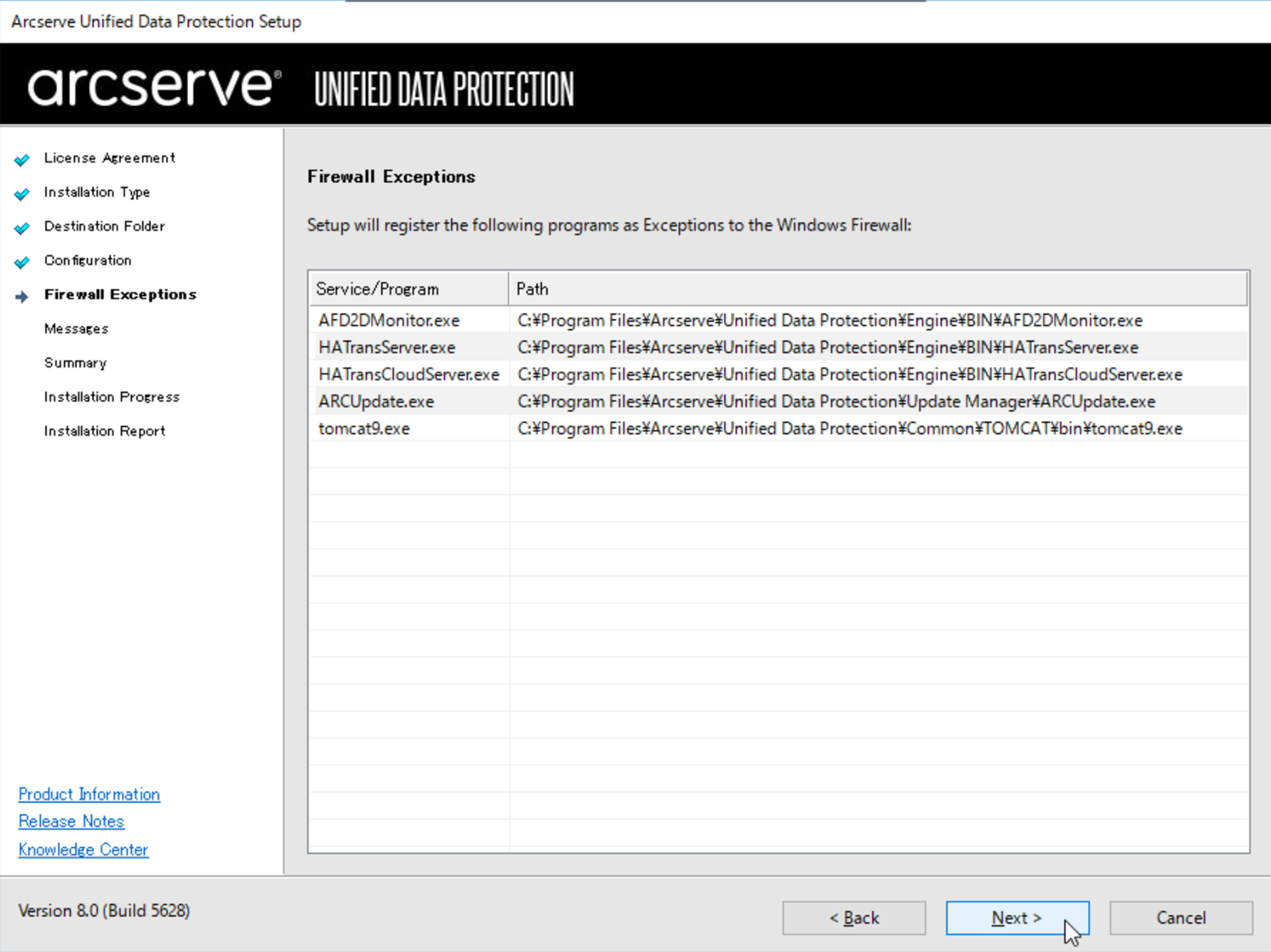The image size is (1271, 952).
Task: Click the Destination Folder checkmark icon
Action: 22,227
